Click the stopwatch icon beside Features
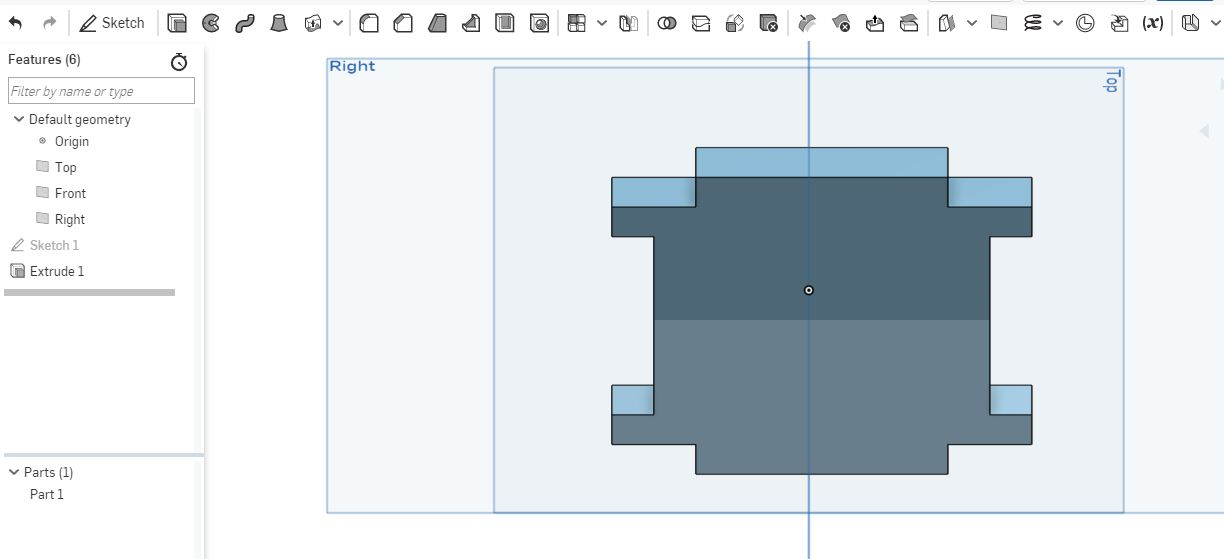 179,62
